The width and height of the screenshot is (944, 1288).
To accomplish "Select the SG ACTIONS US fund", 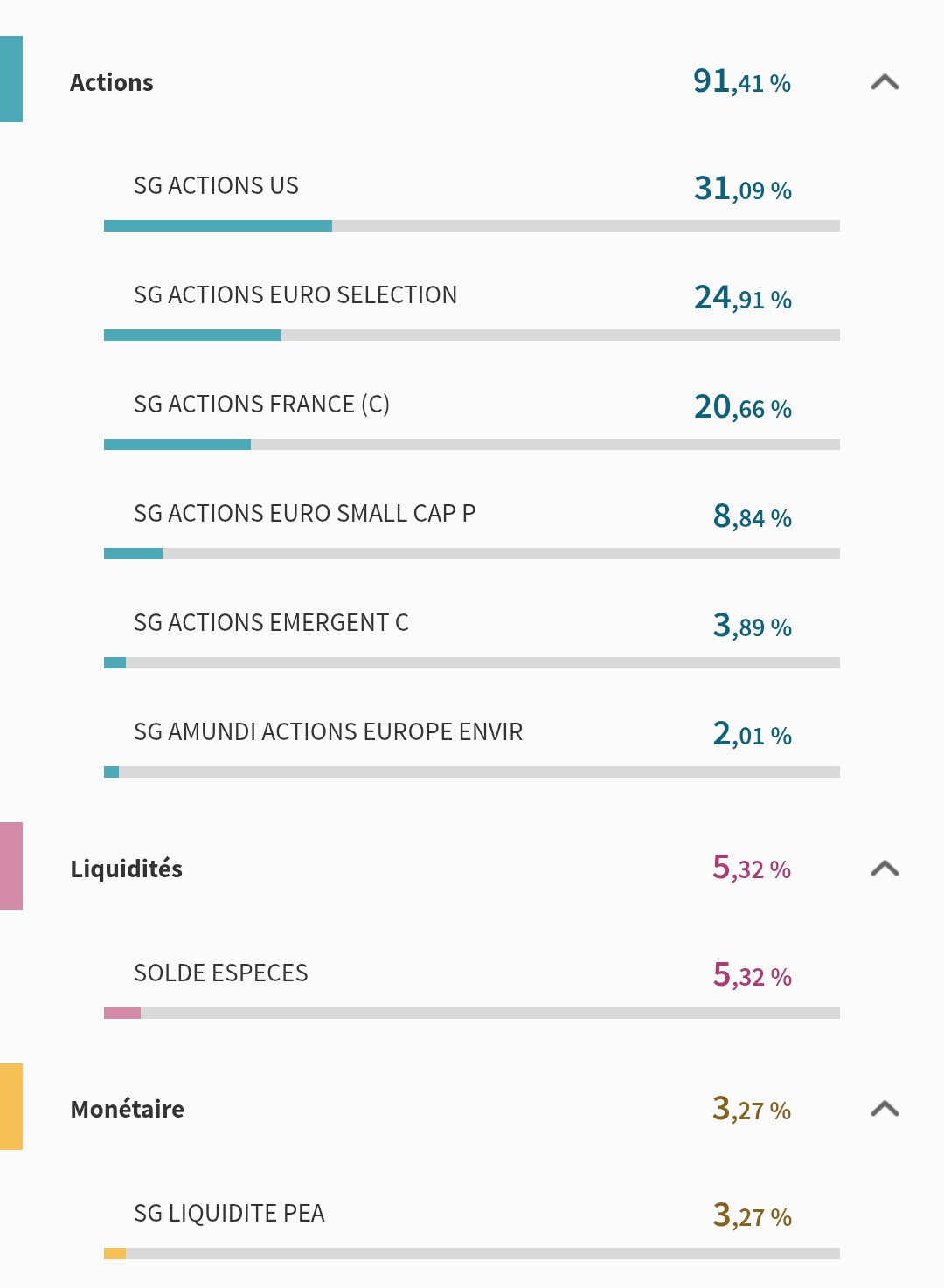I will pyautogui.click(x=216, y=186).
